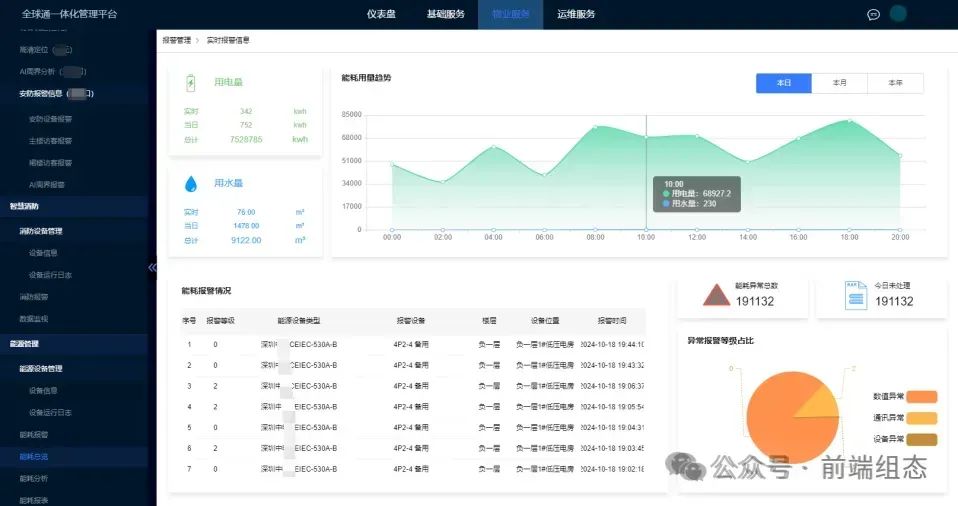The image size is (958, 506).
Task: Open 能耗报警 in the sidebar
Action: click(x=34, y=435)
